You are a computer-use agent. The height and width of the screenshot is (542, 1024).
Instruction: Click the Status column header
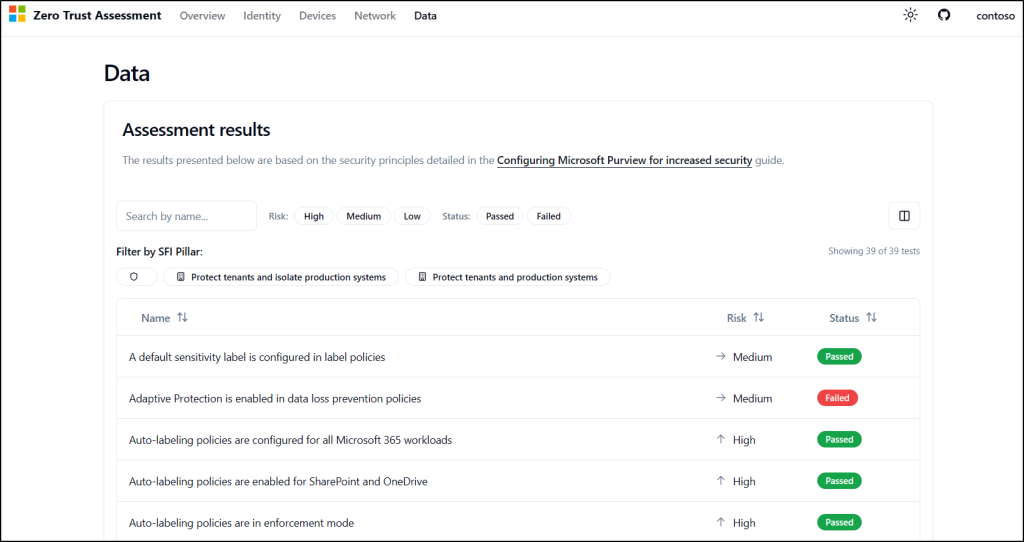coord(853,318)
